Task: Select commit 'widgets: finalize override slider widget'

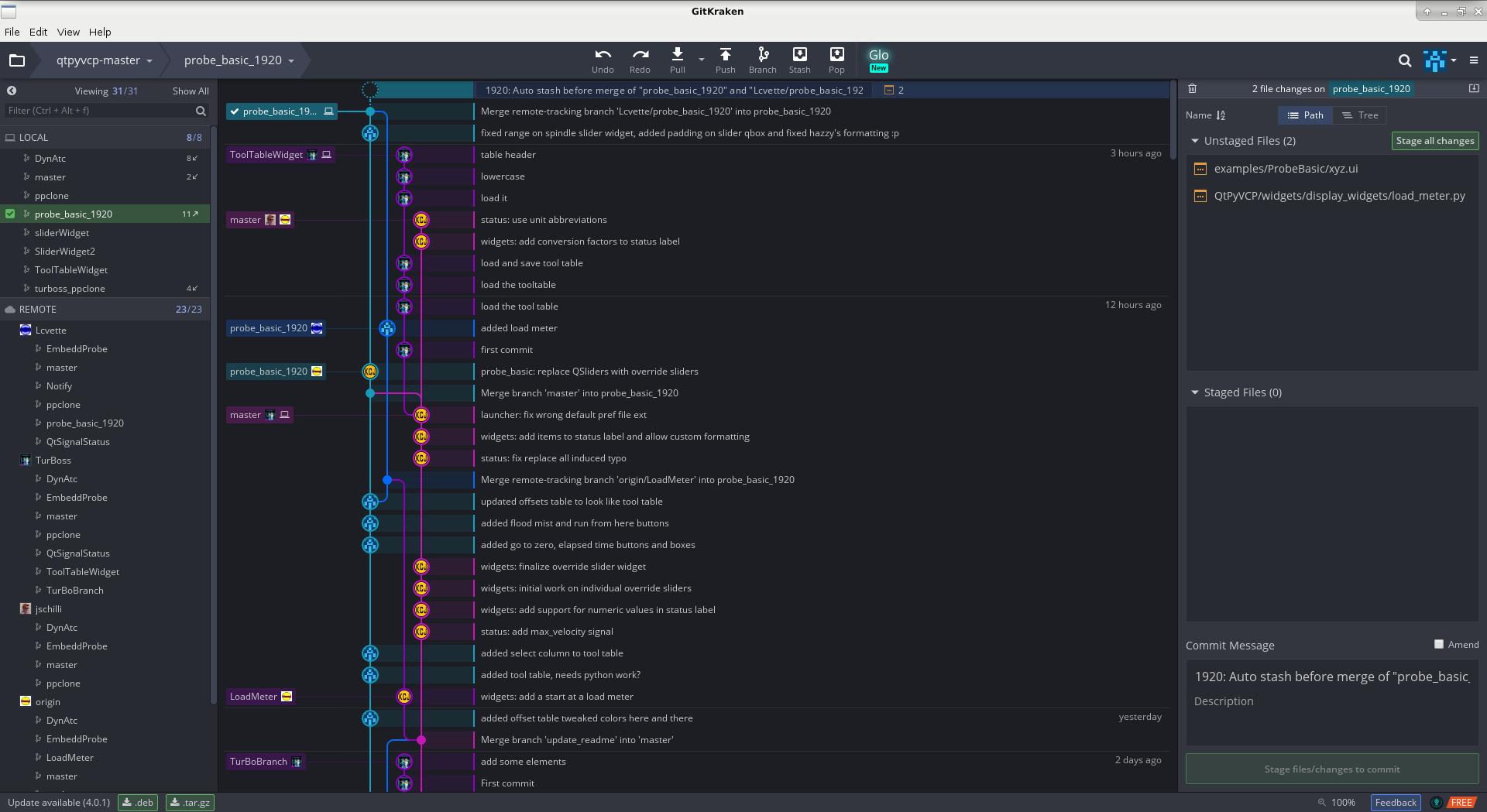Action: 563,567
